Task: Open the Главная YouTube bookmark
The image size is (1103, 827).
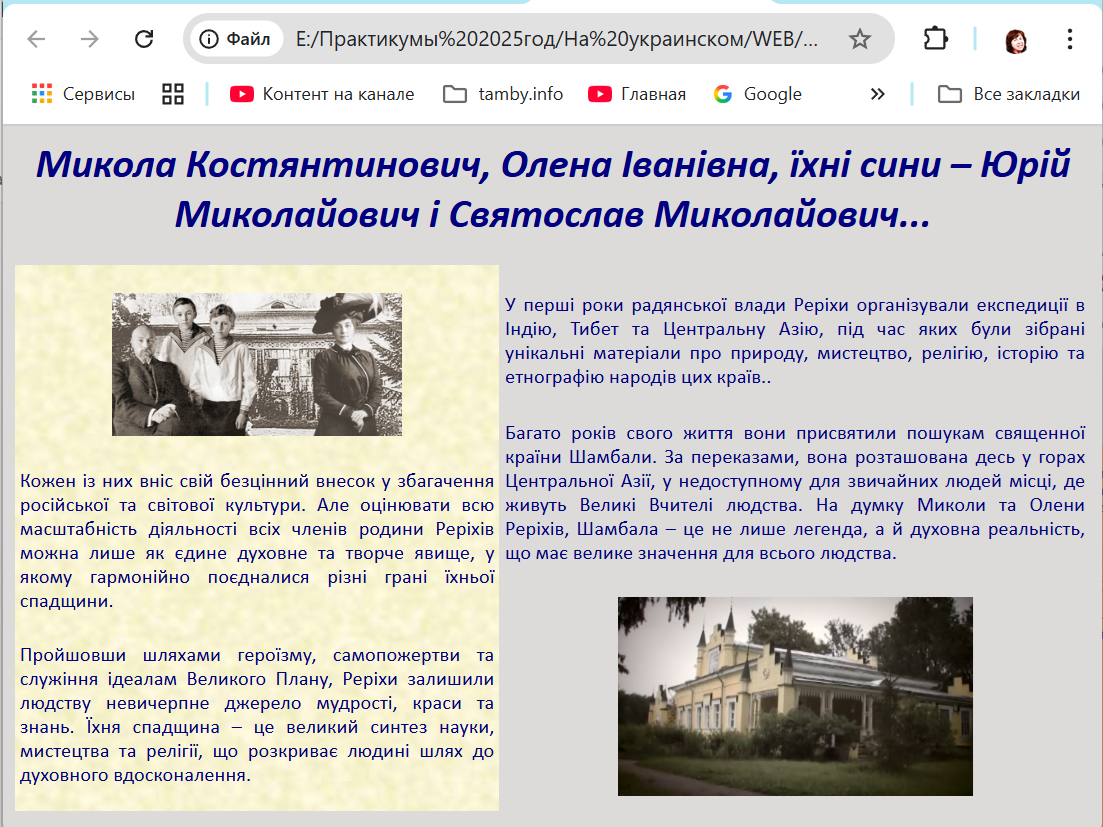Action: pyautogui.click(x=637, y=94)
